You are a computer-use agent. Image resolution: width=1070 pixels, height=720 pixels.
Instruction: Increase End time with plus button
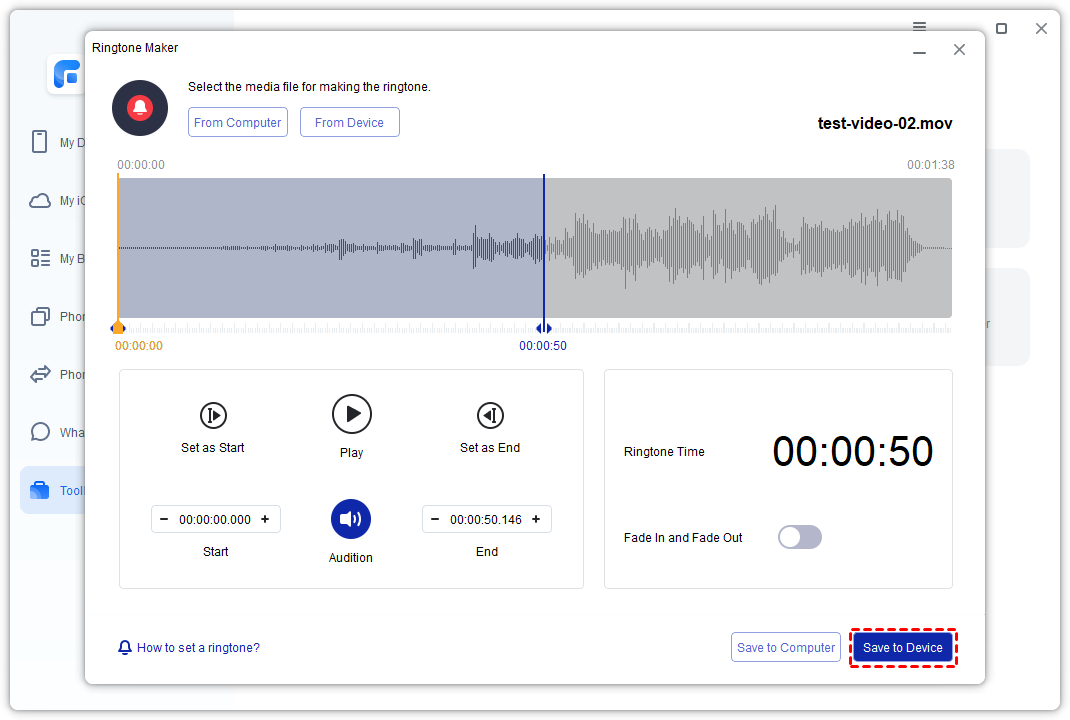click(536, 519)
